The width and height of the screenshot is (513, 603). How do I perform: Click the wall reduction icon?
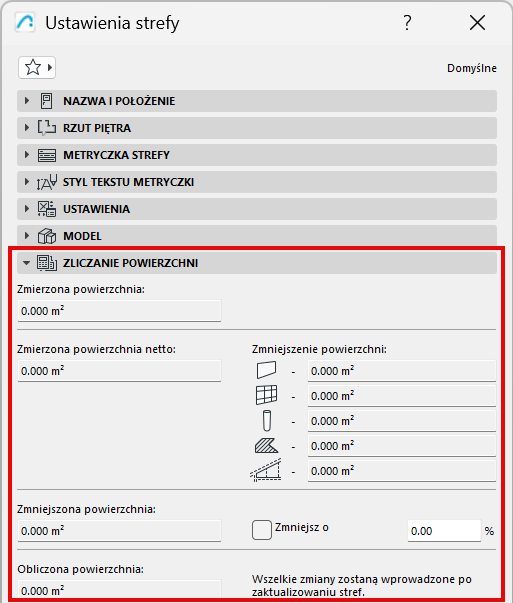click(266, 370)
